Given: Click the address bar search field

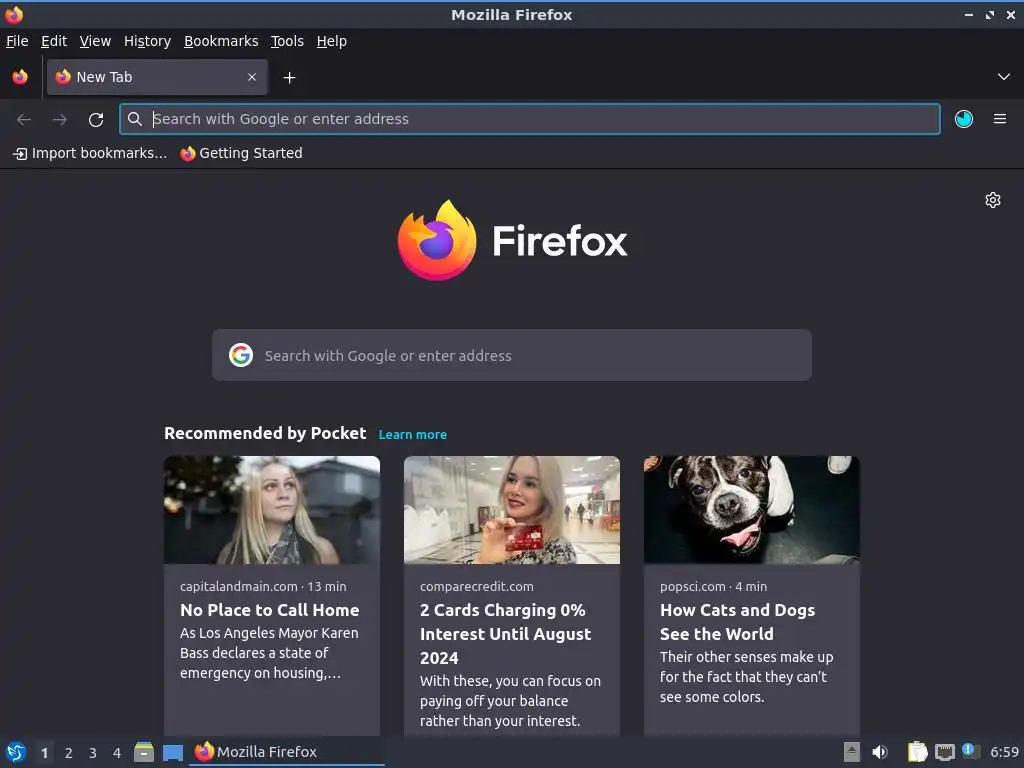Looking at the screenshot, I should pos(530,119).
